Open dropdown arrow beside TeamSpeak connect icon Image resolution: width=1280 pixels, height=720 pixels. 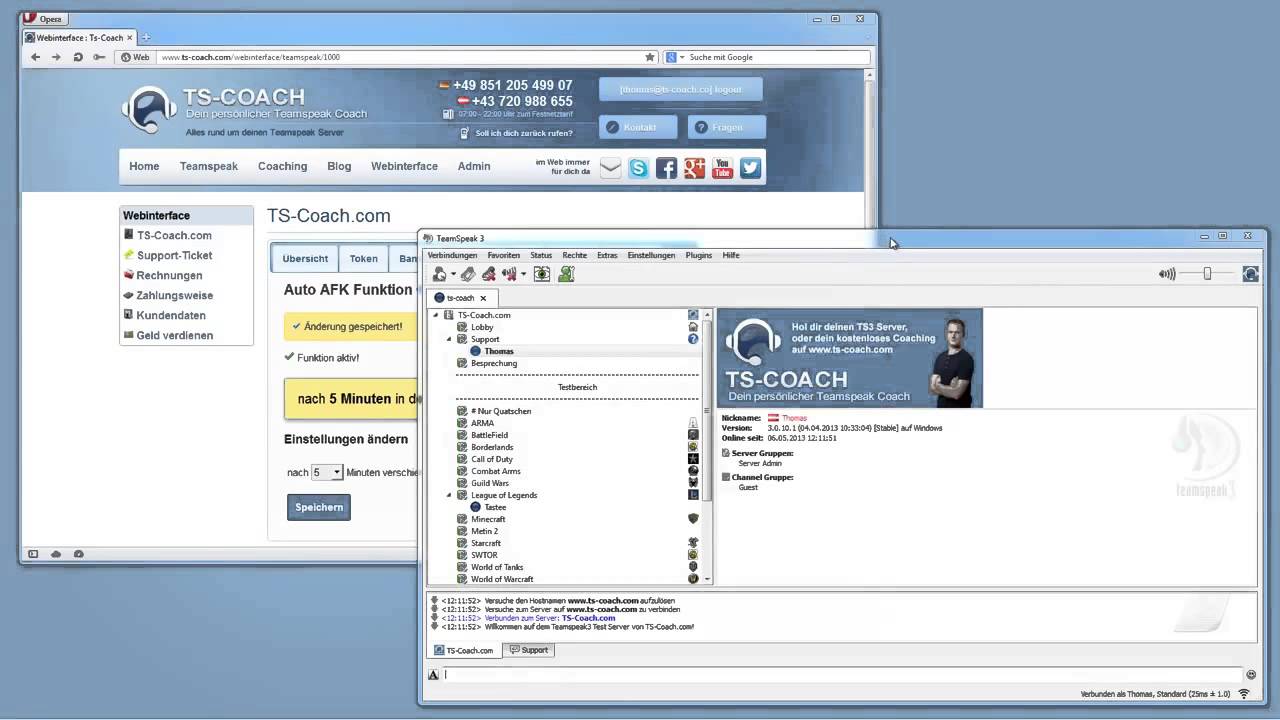pos(453,275)
